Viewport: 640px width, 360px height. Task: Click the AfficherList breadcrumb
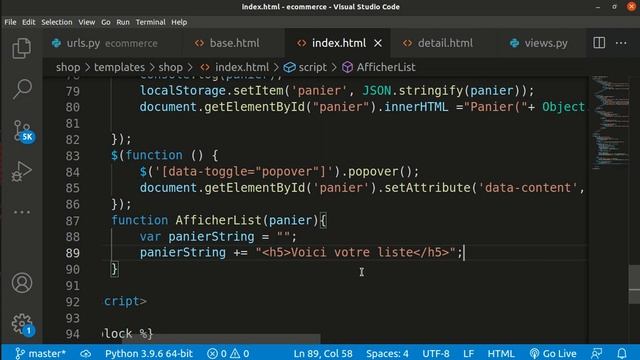386,67
